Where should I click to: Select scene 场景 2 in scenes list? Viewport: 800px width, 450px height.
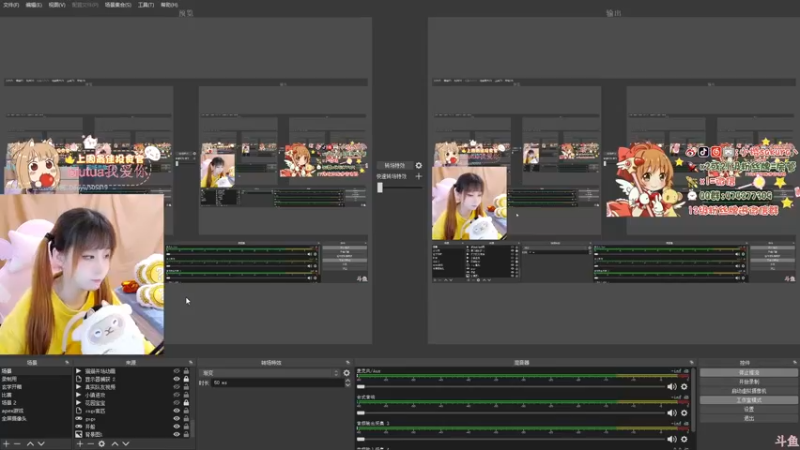pyautogui.click(x=36, y=403)
